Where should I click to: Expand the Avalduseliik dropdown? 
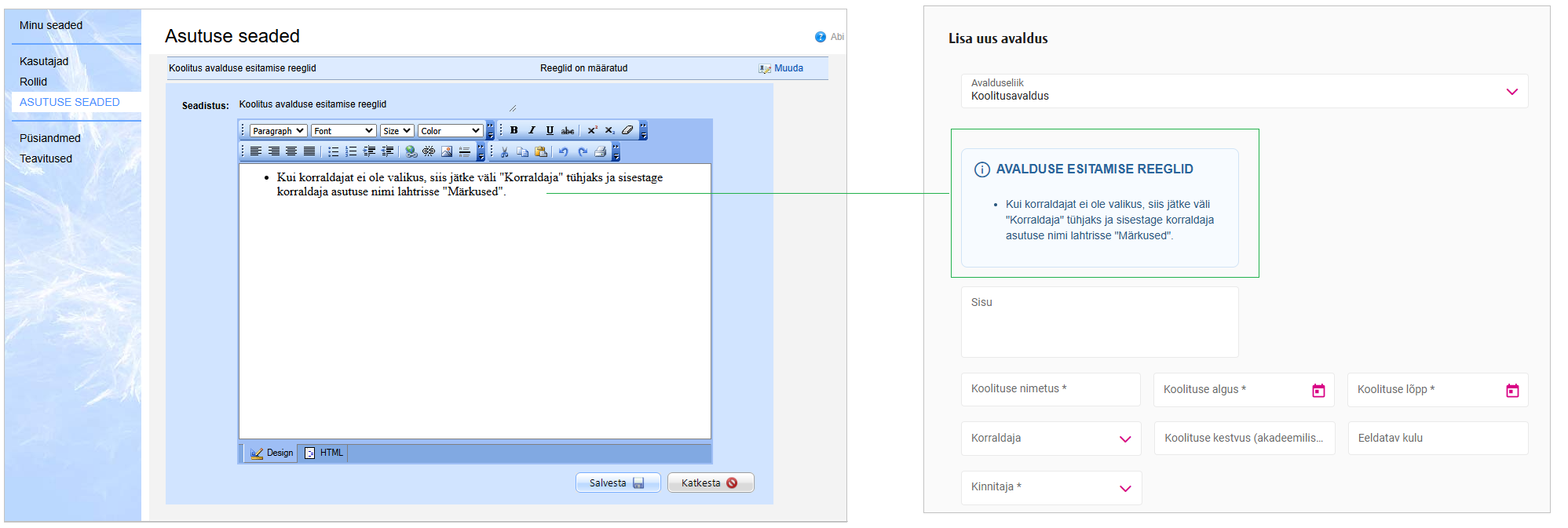click(1511, 92)
